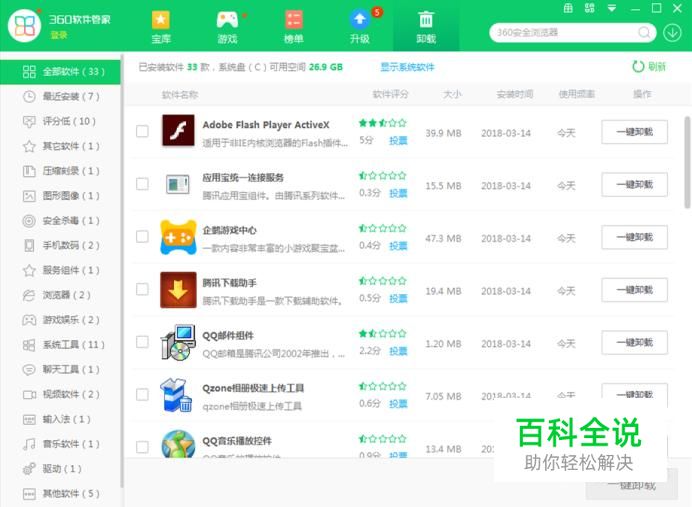Viewport: 692px width, 507px height.
Task: Click the software list vertical scrollbar
Action: (687, 162)
